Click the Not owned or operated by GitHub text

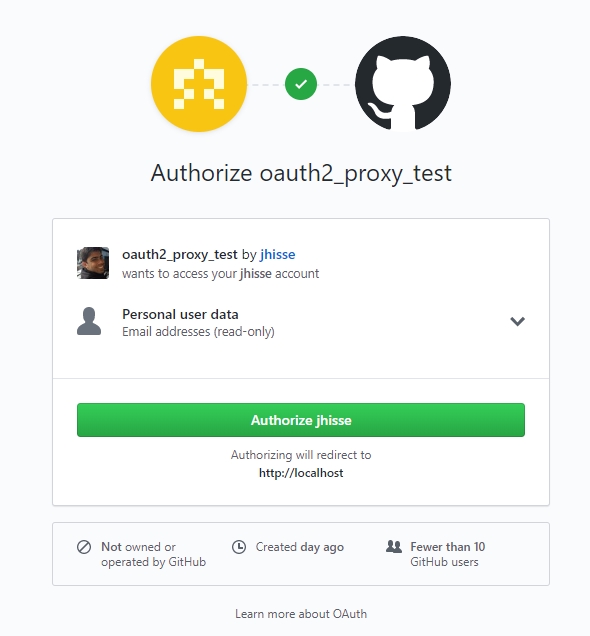tap(154, 554)
